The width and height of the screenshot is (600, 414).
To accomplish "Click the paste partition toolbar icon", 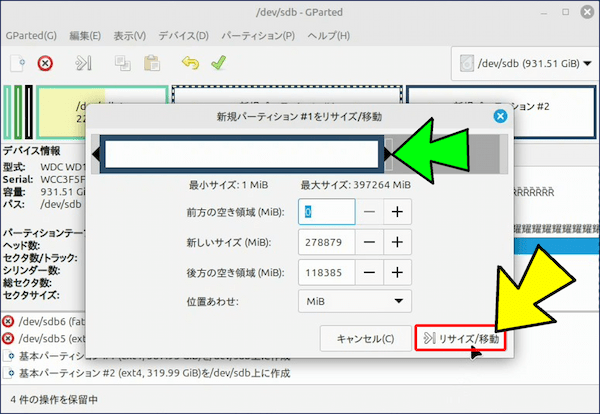I will [x=151, y=63].
